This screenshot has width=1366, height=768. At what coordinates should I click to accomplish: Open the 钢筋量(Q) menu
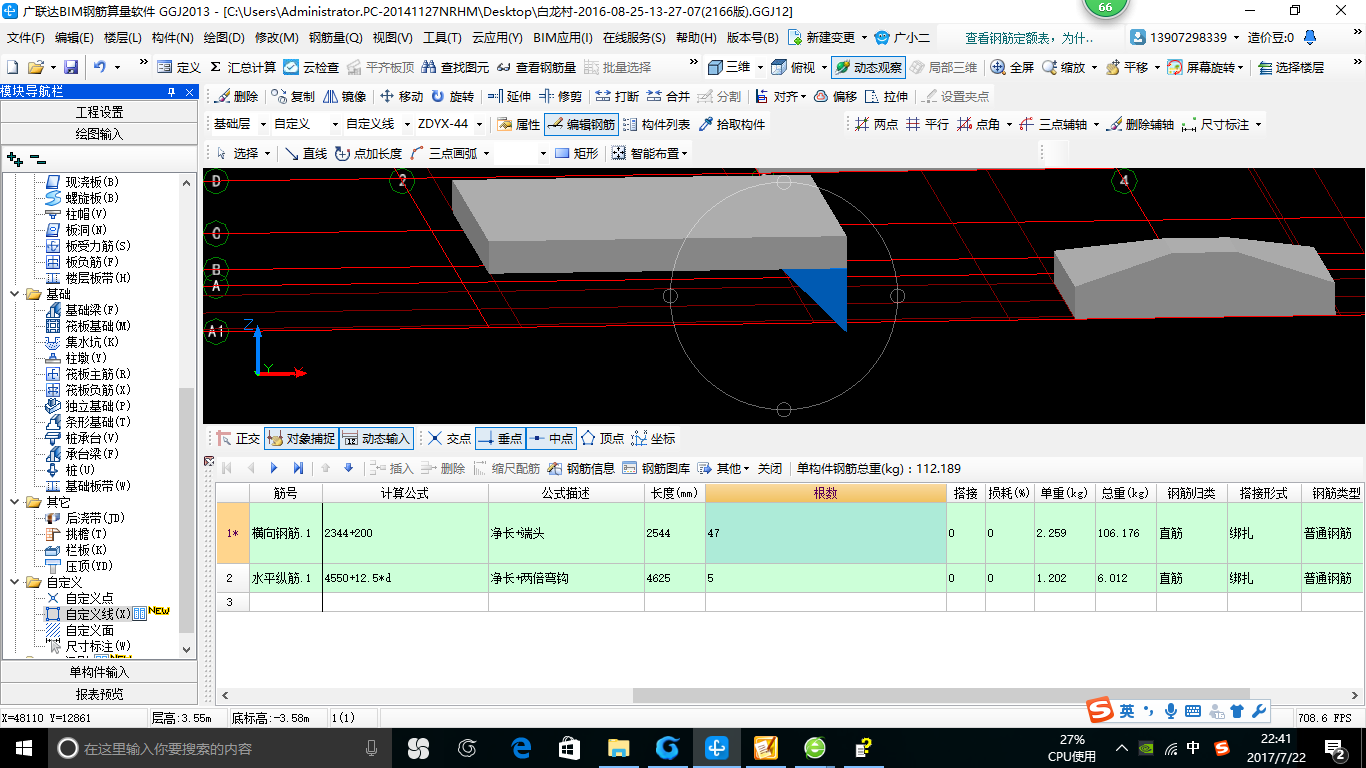(x=335, y=38)
